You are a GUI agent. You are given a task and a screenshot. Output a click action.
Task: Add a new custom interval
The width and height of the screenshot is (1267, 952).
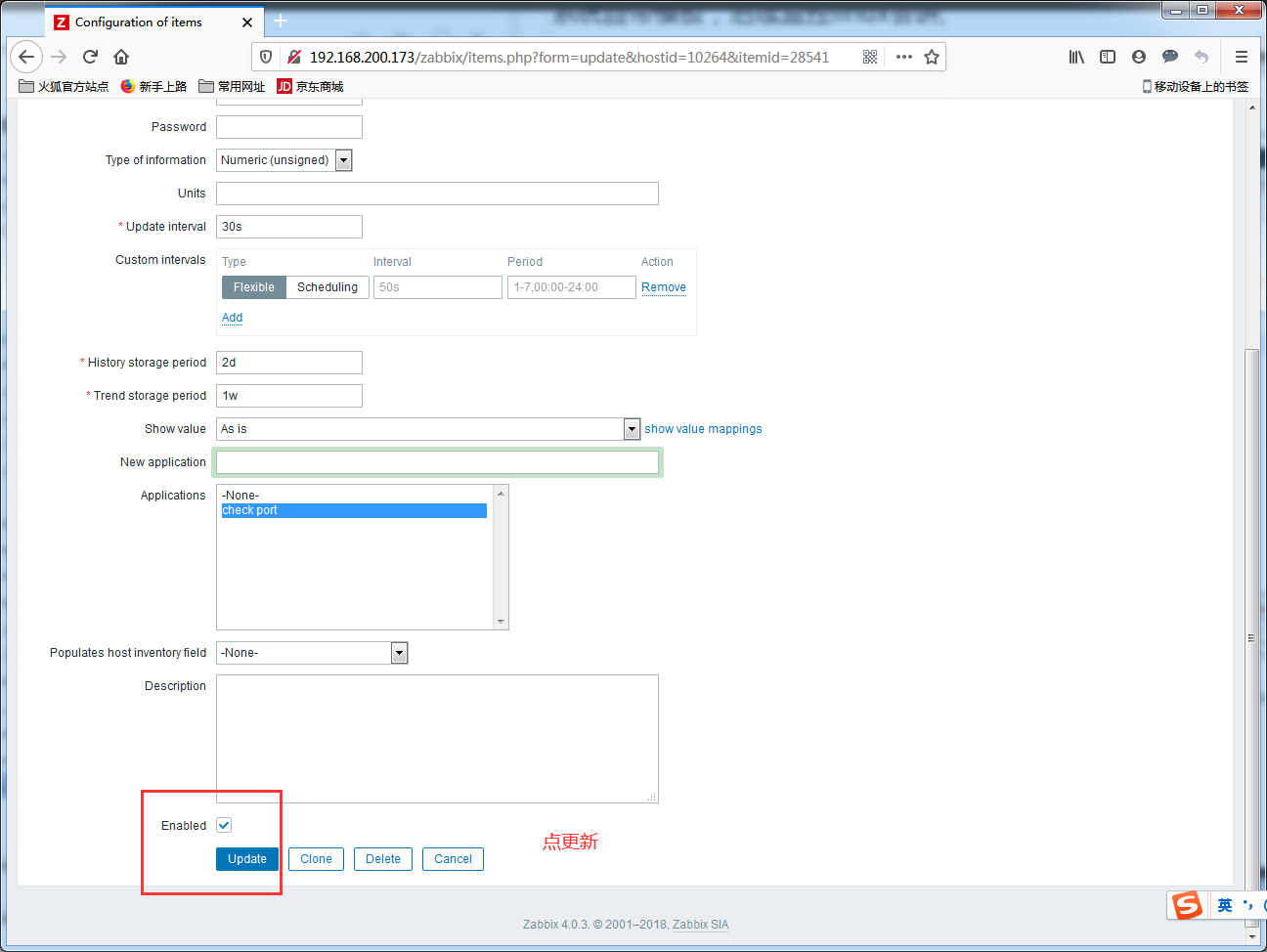click(232, 318)
